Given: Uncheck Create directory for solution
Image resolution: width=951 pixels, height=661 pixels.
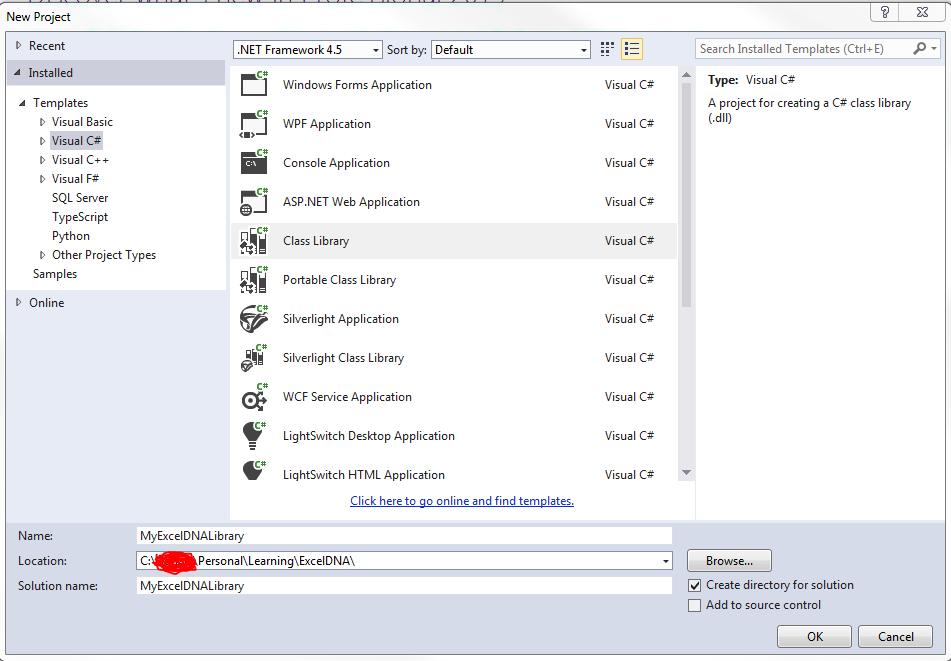Looking at the screenshot, I should pyautogui.click(x=695, y=585).
